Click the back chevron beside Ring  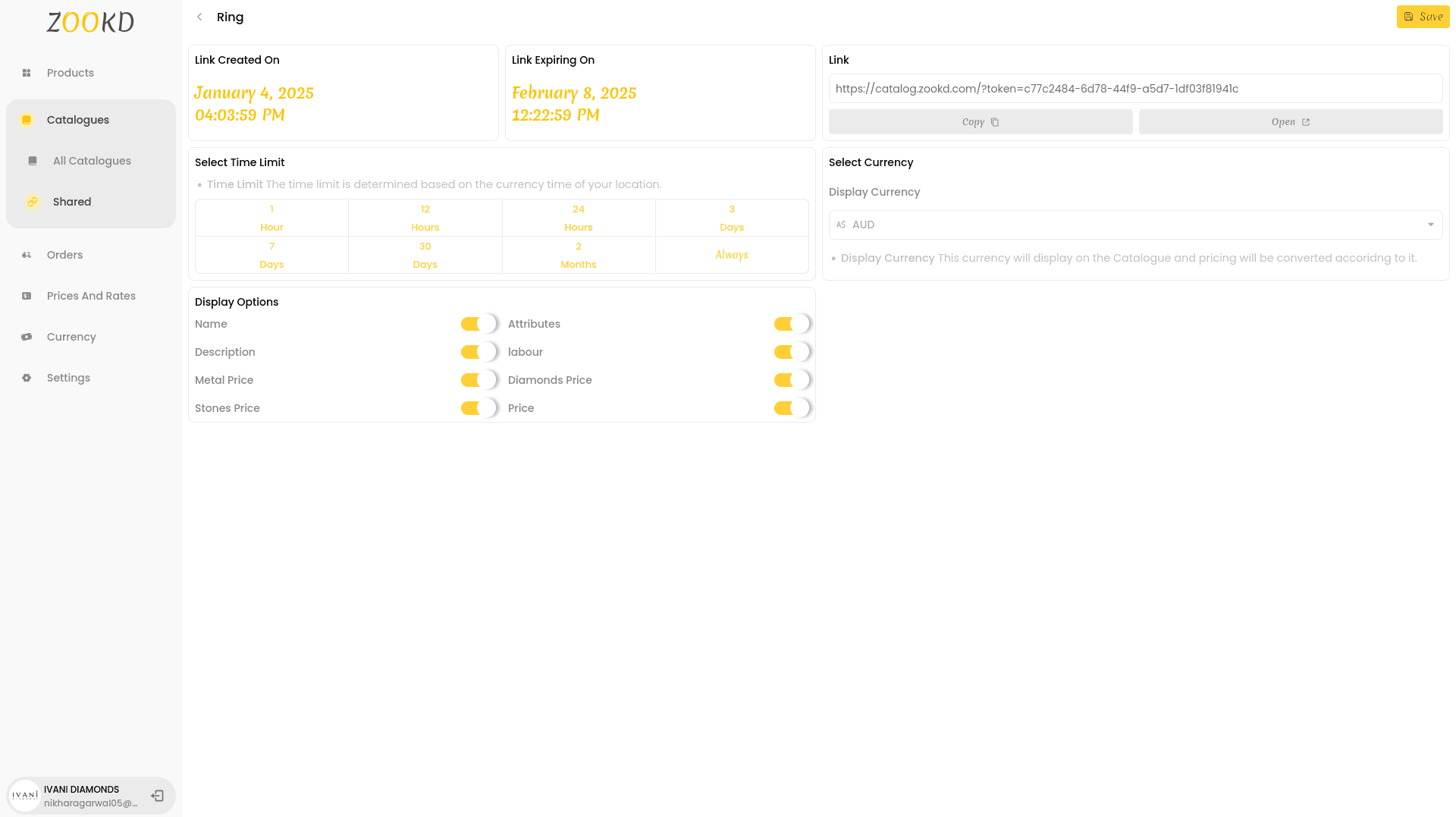pyautogui.click(x=199, y=17)
